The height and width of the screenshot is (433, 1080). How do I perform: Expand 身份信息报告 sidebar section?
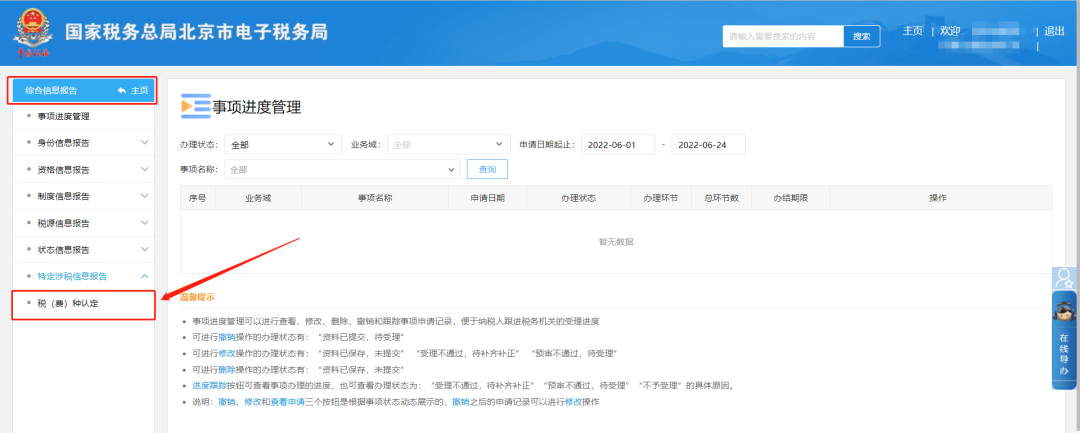[83, 143]
